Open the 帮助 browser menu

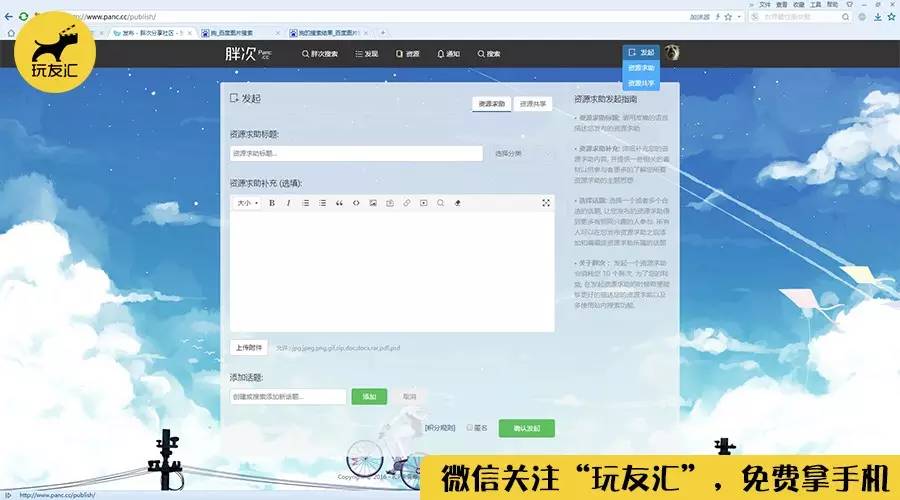point(832,5)
